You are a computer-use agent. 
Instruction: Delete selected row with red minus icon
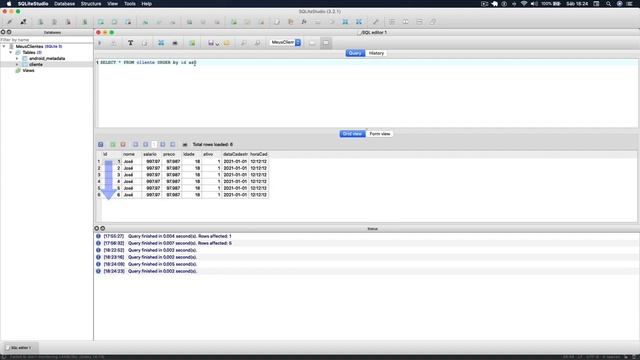(123, 144)
